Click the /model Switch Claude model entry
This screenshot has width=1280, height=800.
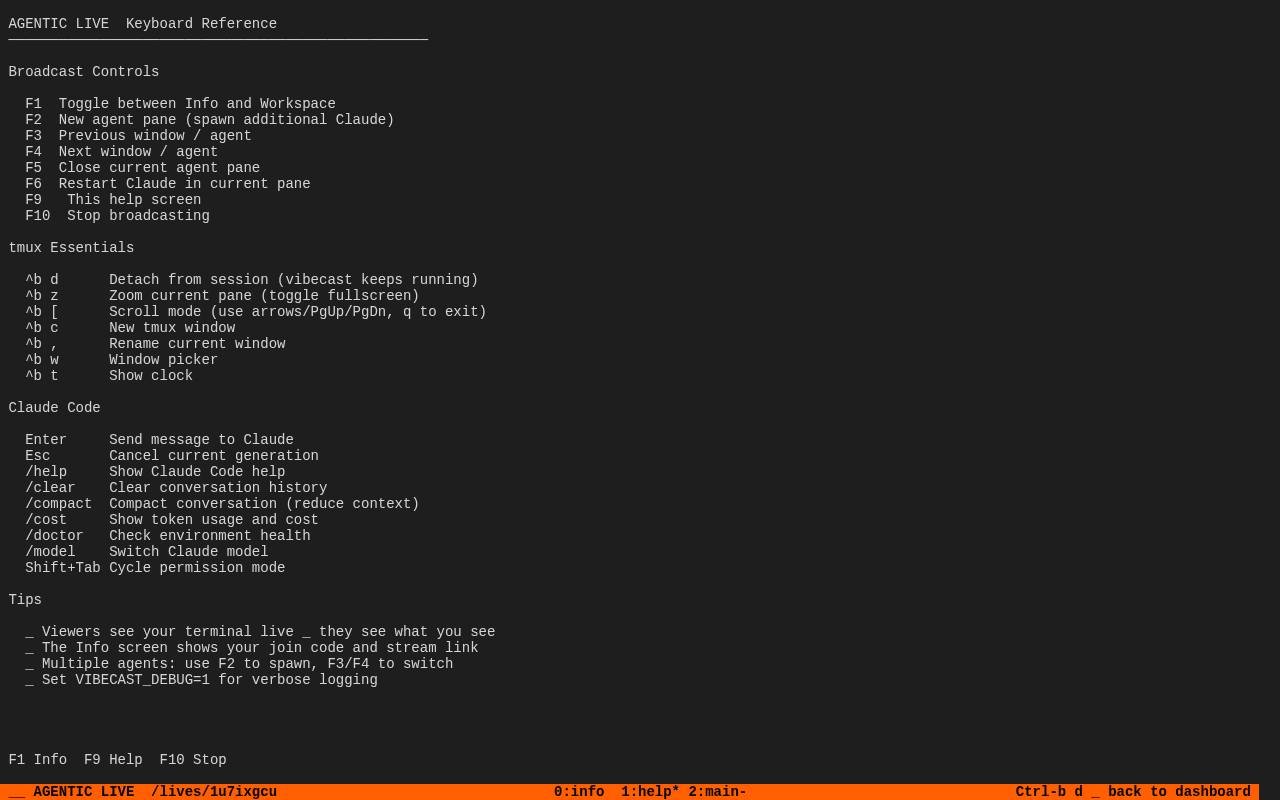pos(147,552)
